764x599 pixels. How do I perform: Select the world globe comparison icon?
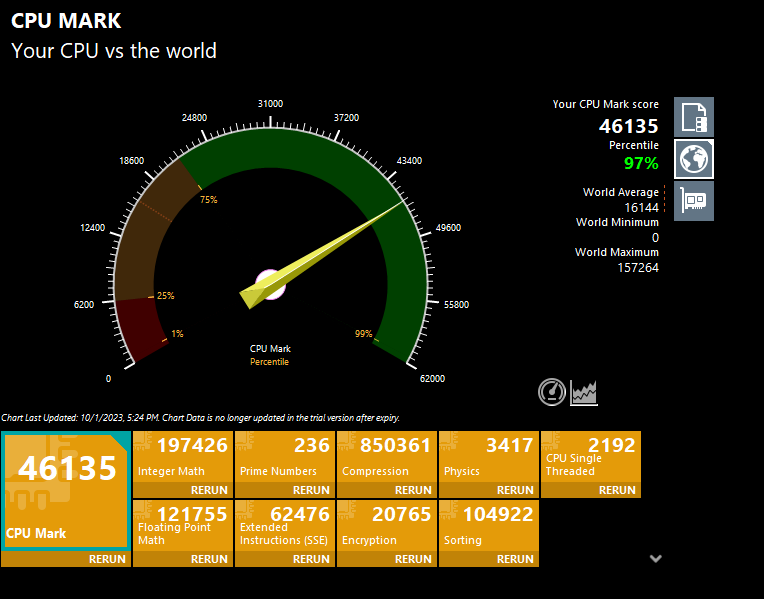694,159
